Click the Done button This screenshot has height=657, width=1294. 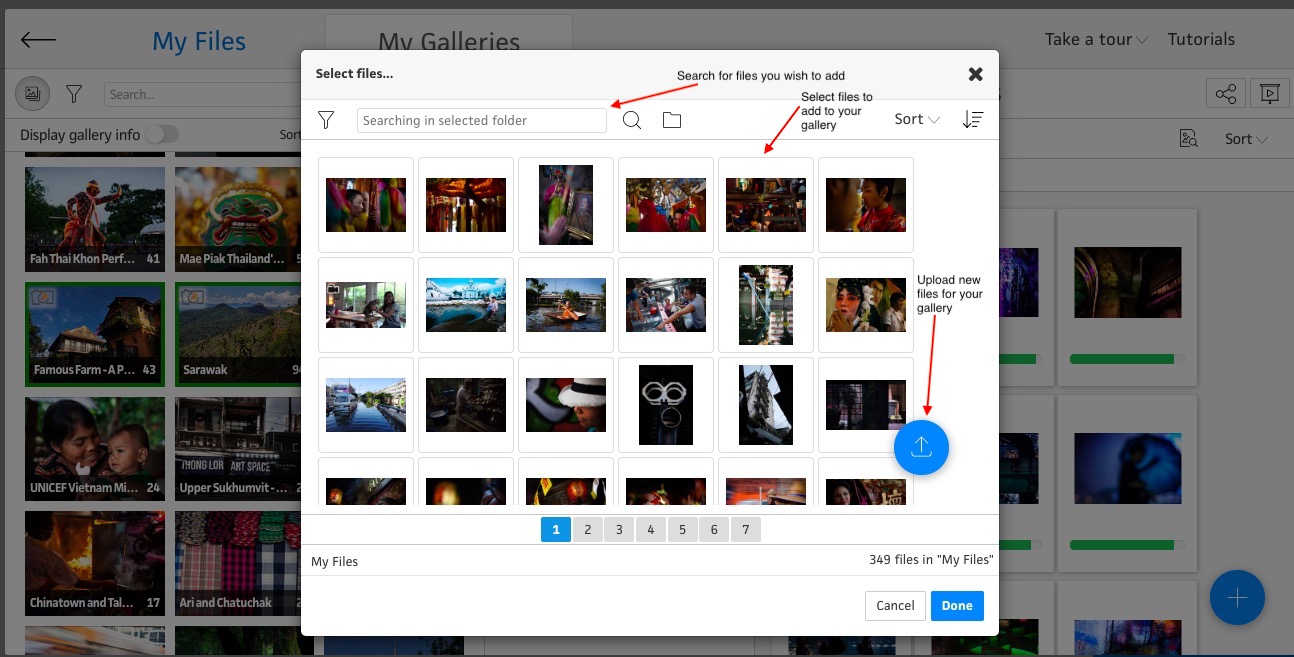tap(957, 605)
